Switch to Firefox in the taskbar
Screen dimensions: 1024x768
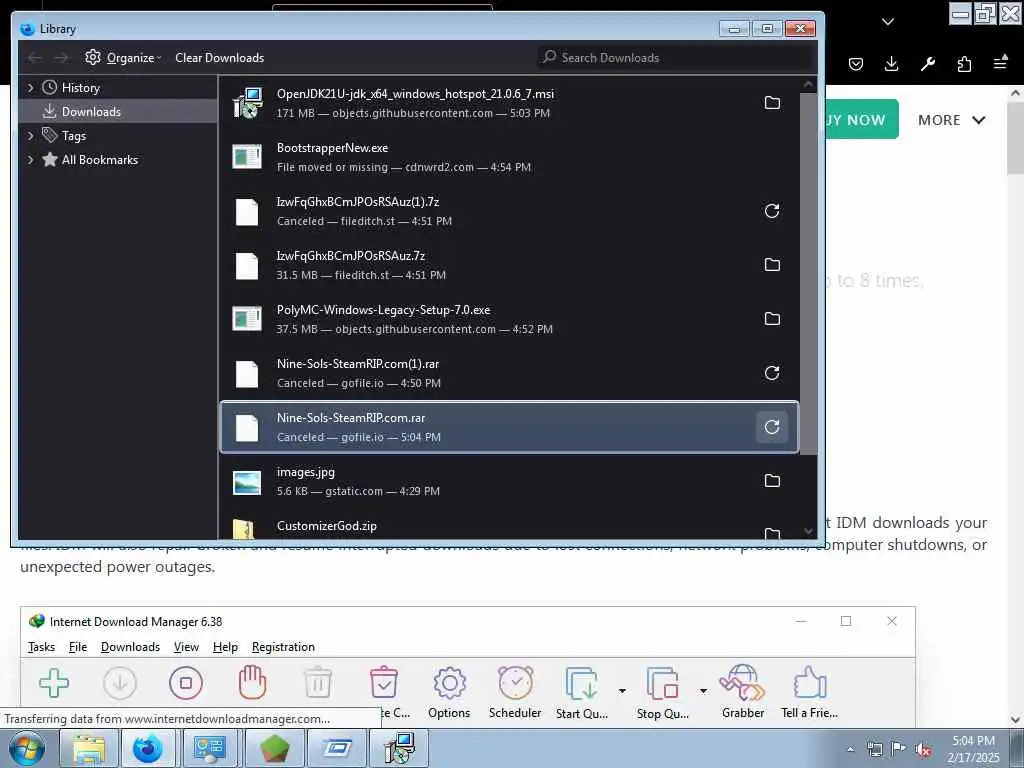click(148, 749)
